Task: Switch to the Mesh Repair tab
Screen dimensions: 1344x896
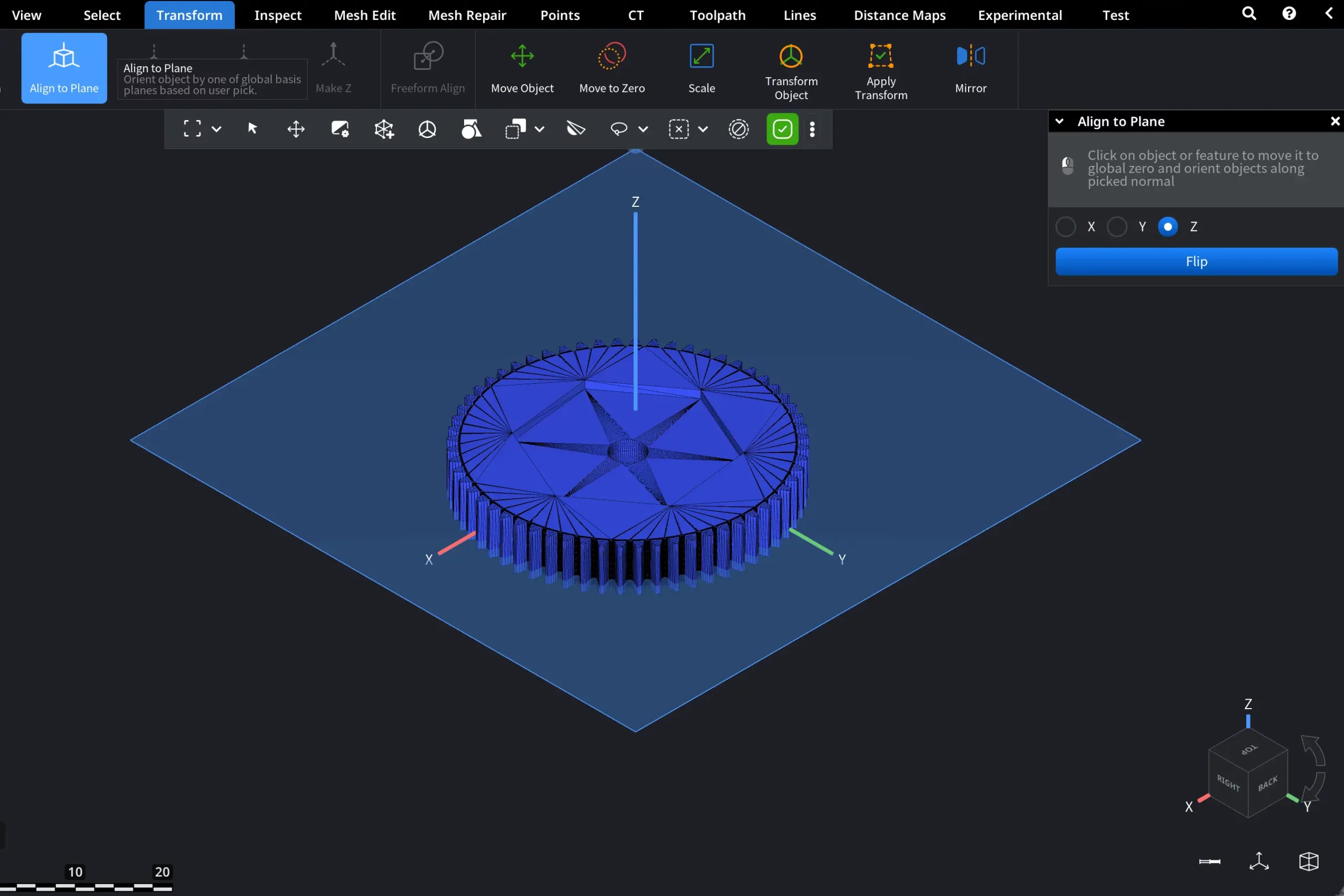Action: 467,15
